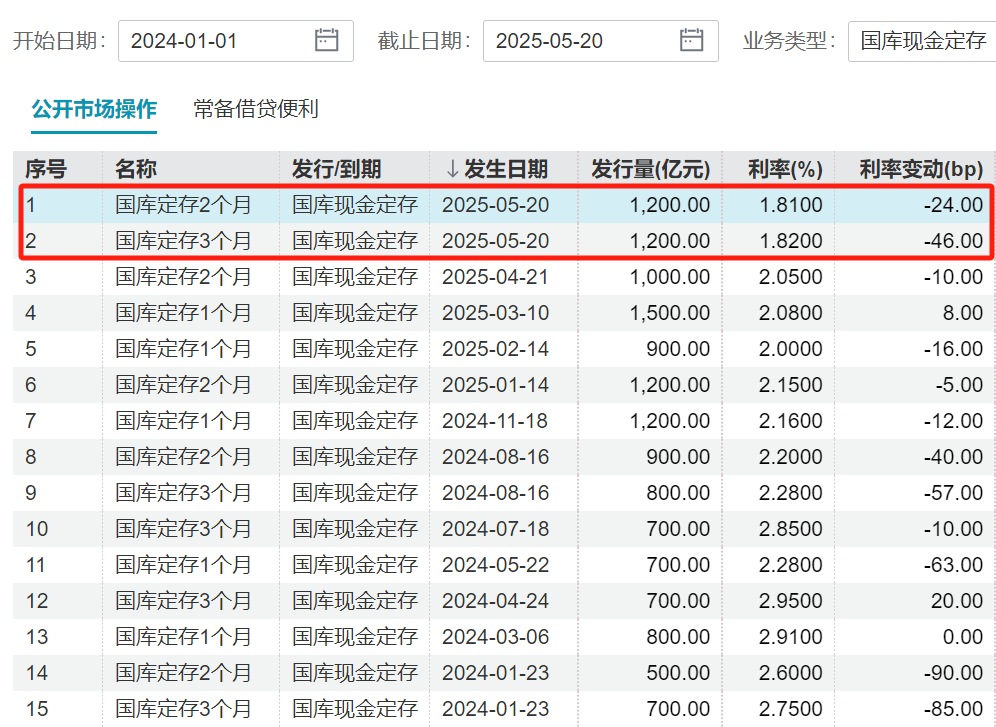Open the start date calendar icon
Viewport: 996px width, 727px height.
[x=327, y=41]
